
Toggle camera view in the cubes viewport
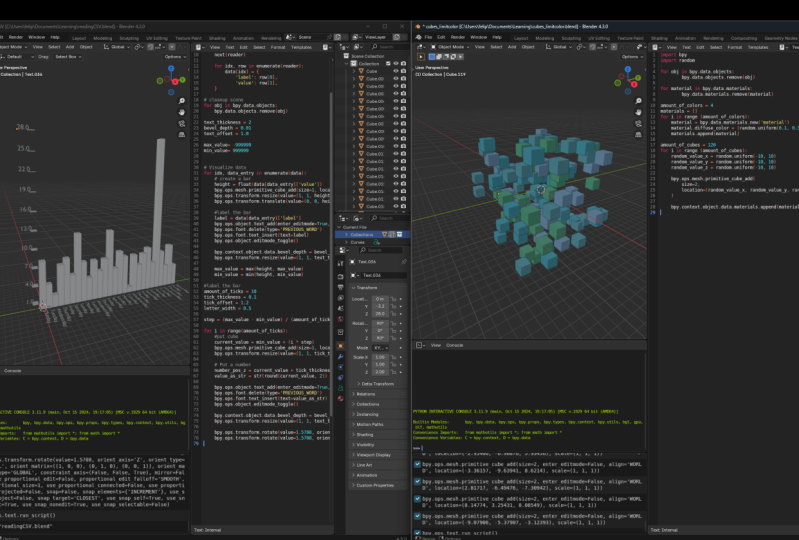click(x=638, y=123)
